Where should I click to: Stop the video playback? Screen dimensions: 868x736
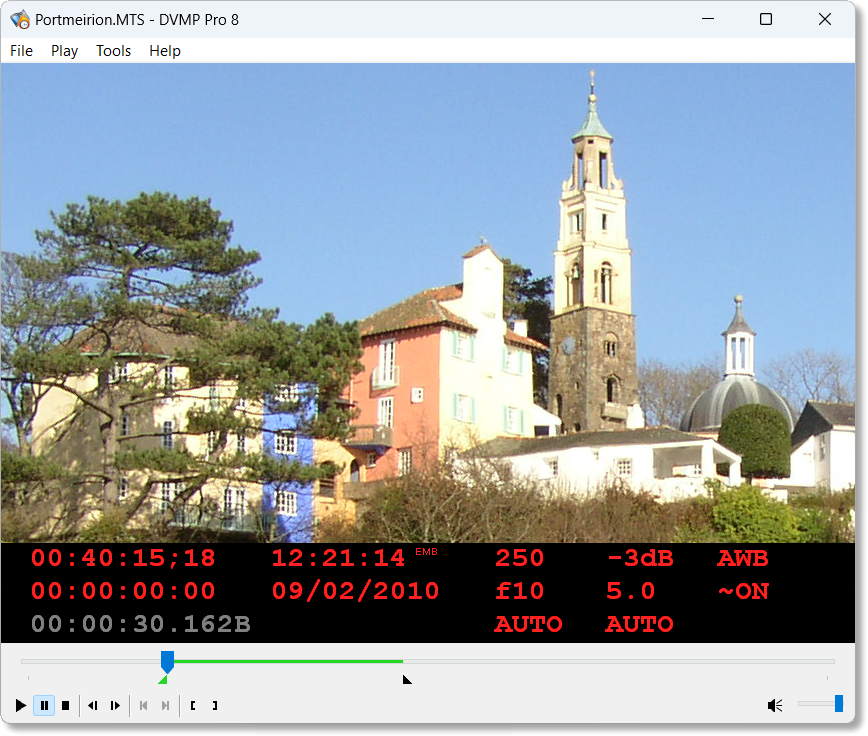click(x=65, y=705)
